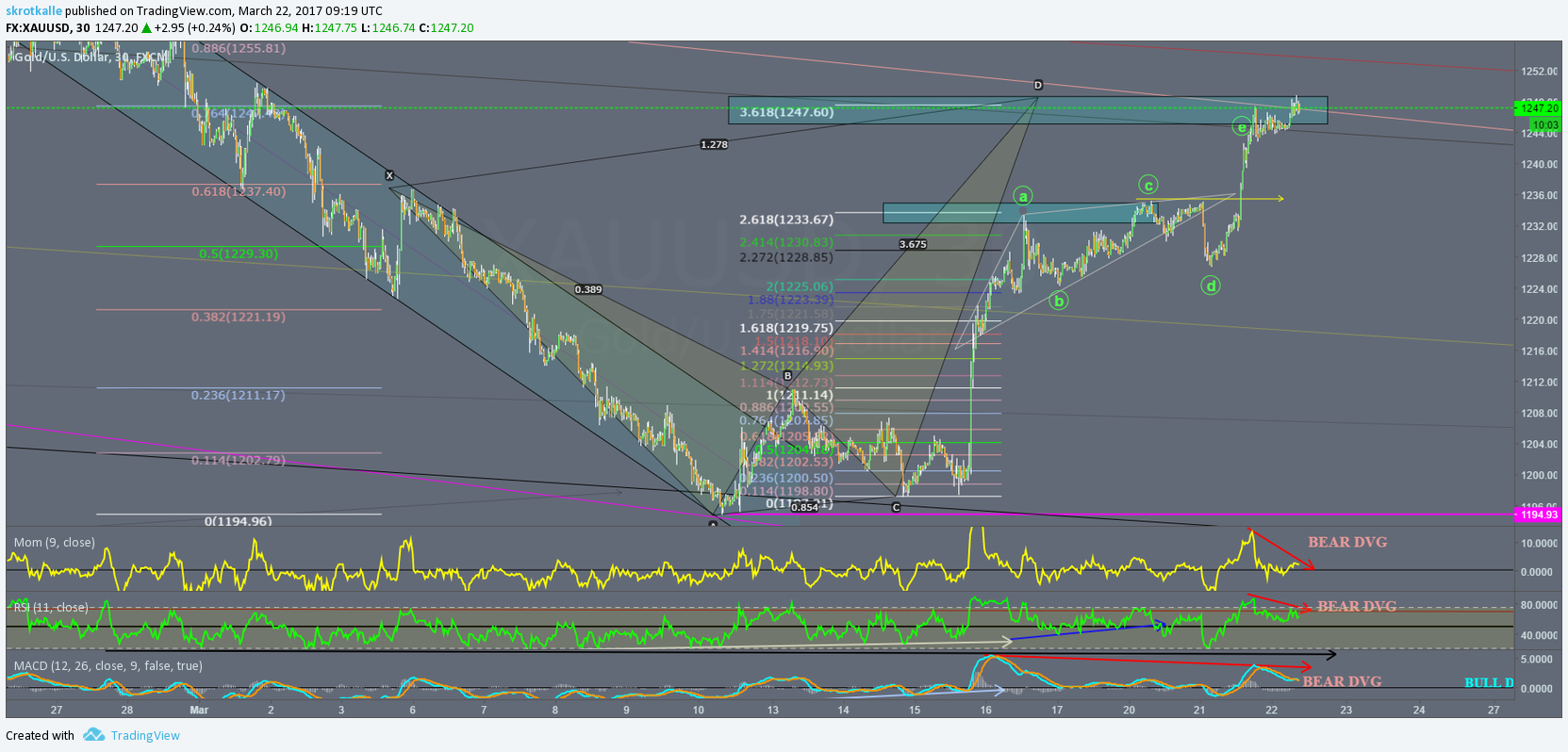This screenshot has width=1568, height=752.
Task: Click harmonic pattern point X label
Action: click(389, 175)
